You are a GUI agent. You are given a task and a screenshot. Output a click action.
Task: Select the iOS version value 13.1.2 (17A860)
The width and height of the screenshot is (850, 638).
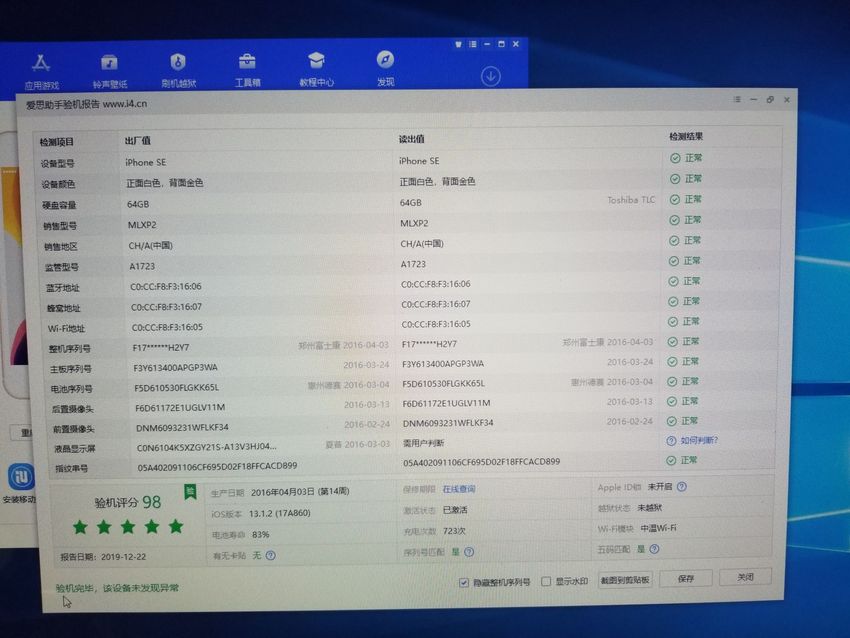[280, 513]
